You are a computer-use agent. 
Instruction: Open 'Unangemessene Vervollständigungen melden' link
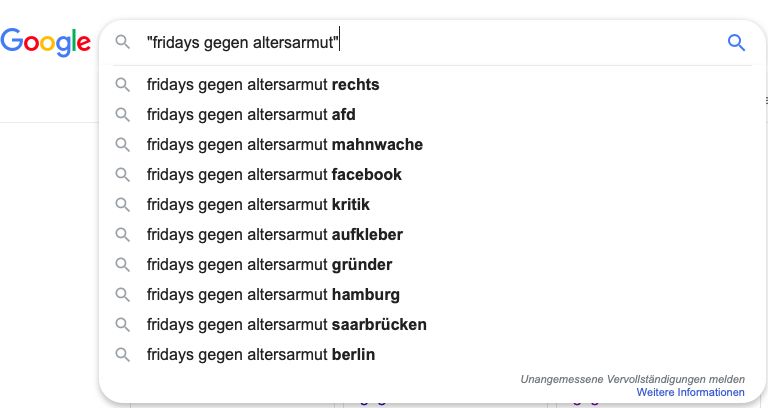point(632,380)
